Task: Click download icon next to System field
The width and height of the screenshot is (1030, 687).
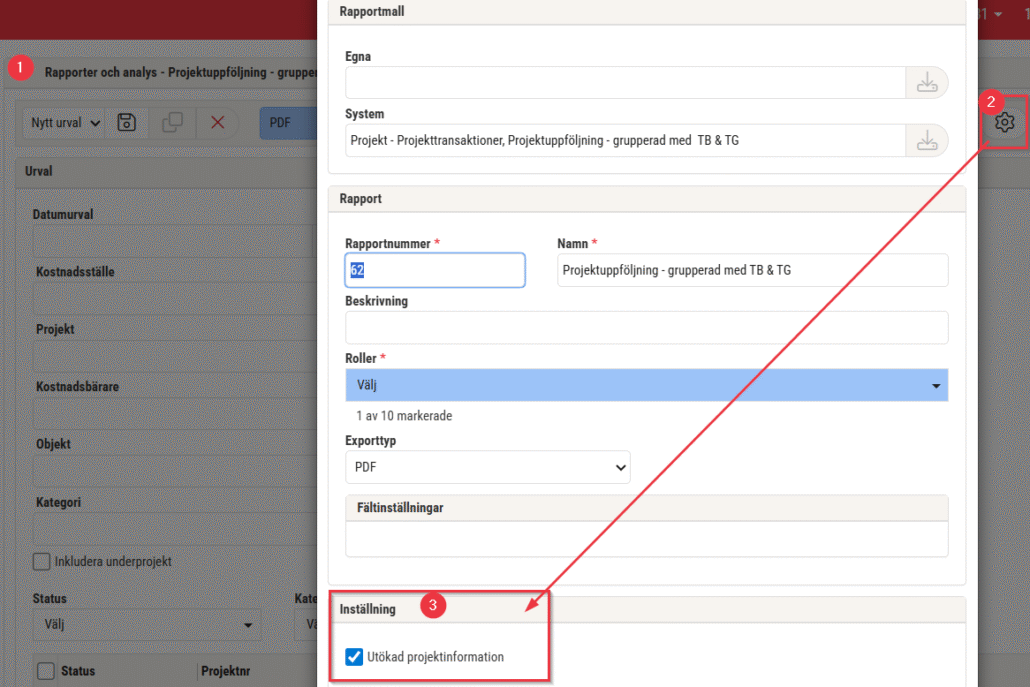Action: click(x=927, y=141)
